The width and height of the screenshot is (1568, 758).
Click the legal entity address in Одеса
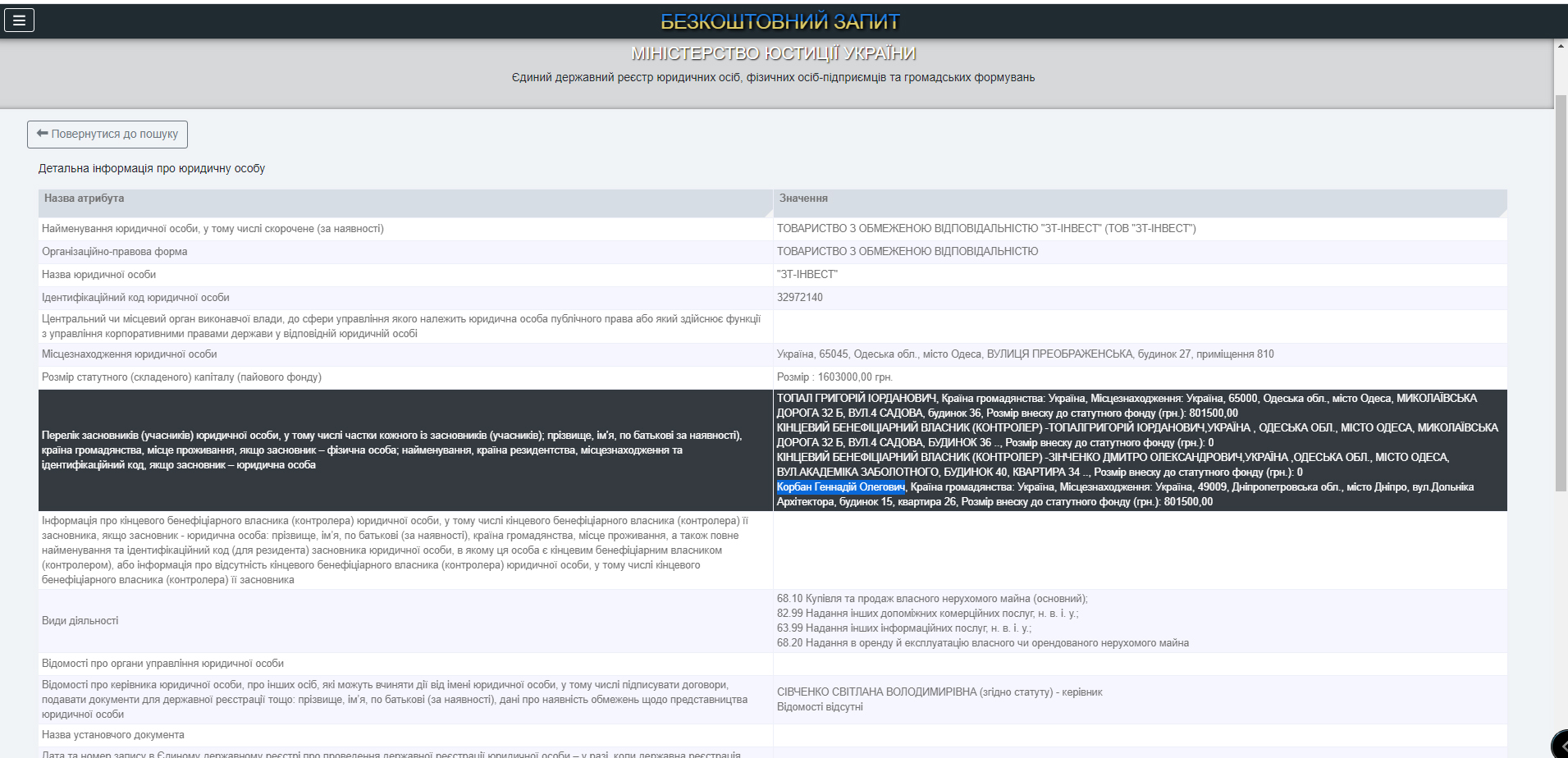[x=1025, y=354]
